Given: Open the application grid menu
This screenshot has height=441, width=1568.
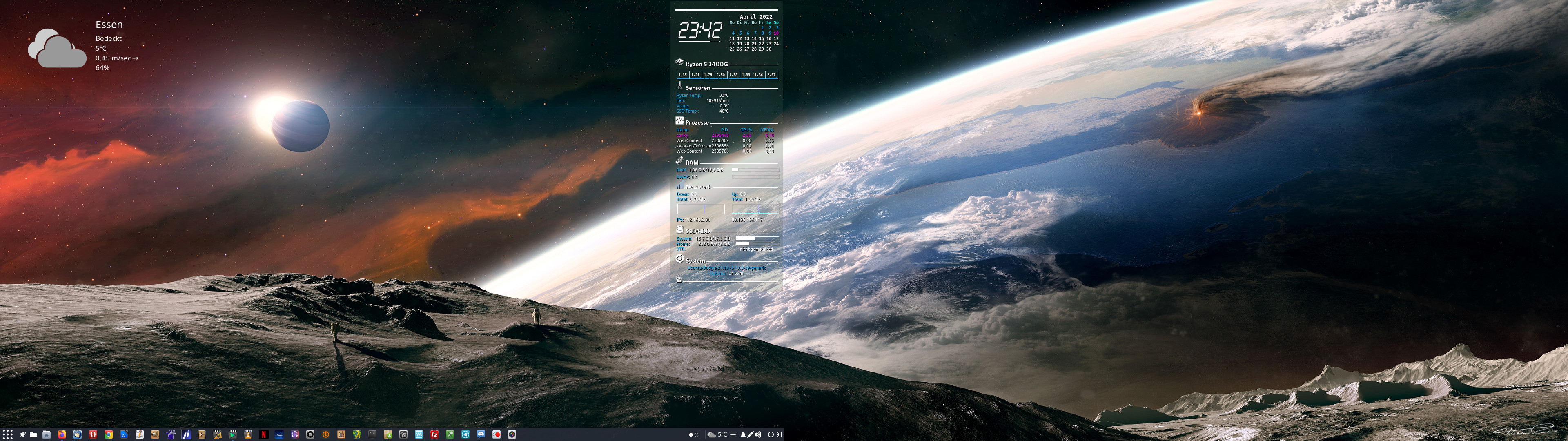Looking at the screenshot, I should [x=8, y=434].
